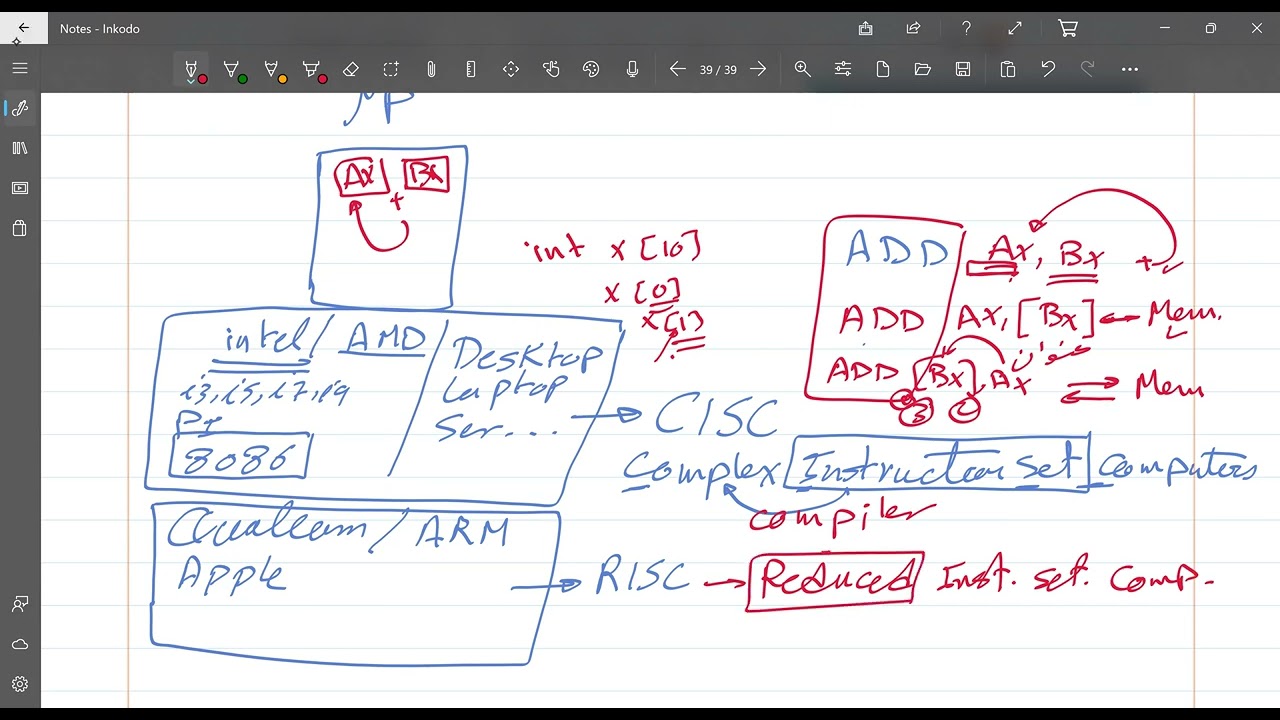Click the paperclip attach icon
Screen dimensions: 1280x720
click(x=431, y=69)
